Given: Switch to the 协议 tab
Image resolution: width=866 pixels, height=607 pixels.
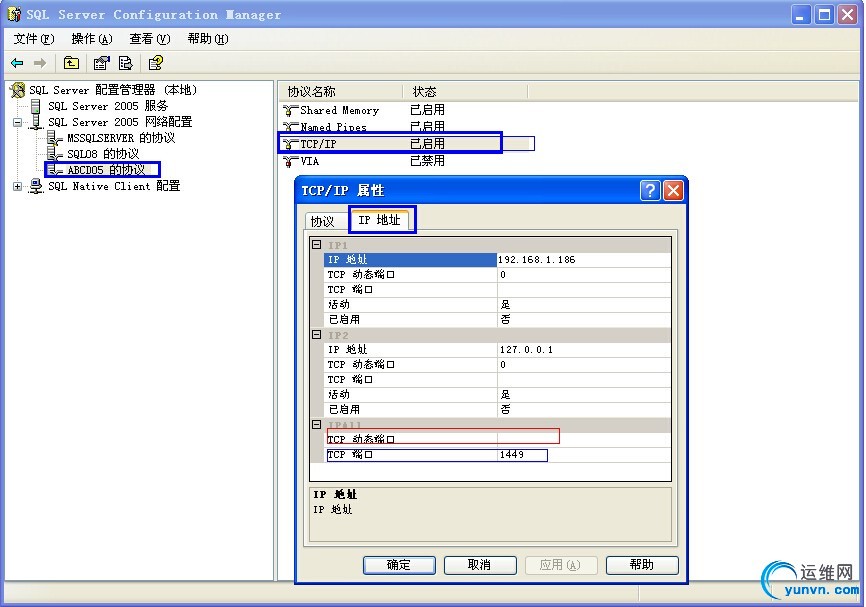Looking at the screenshot, I should tap(323, 221).
